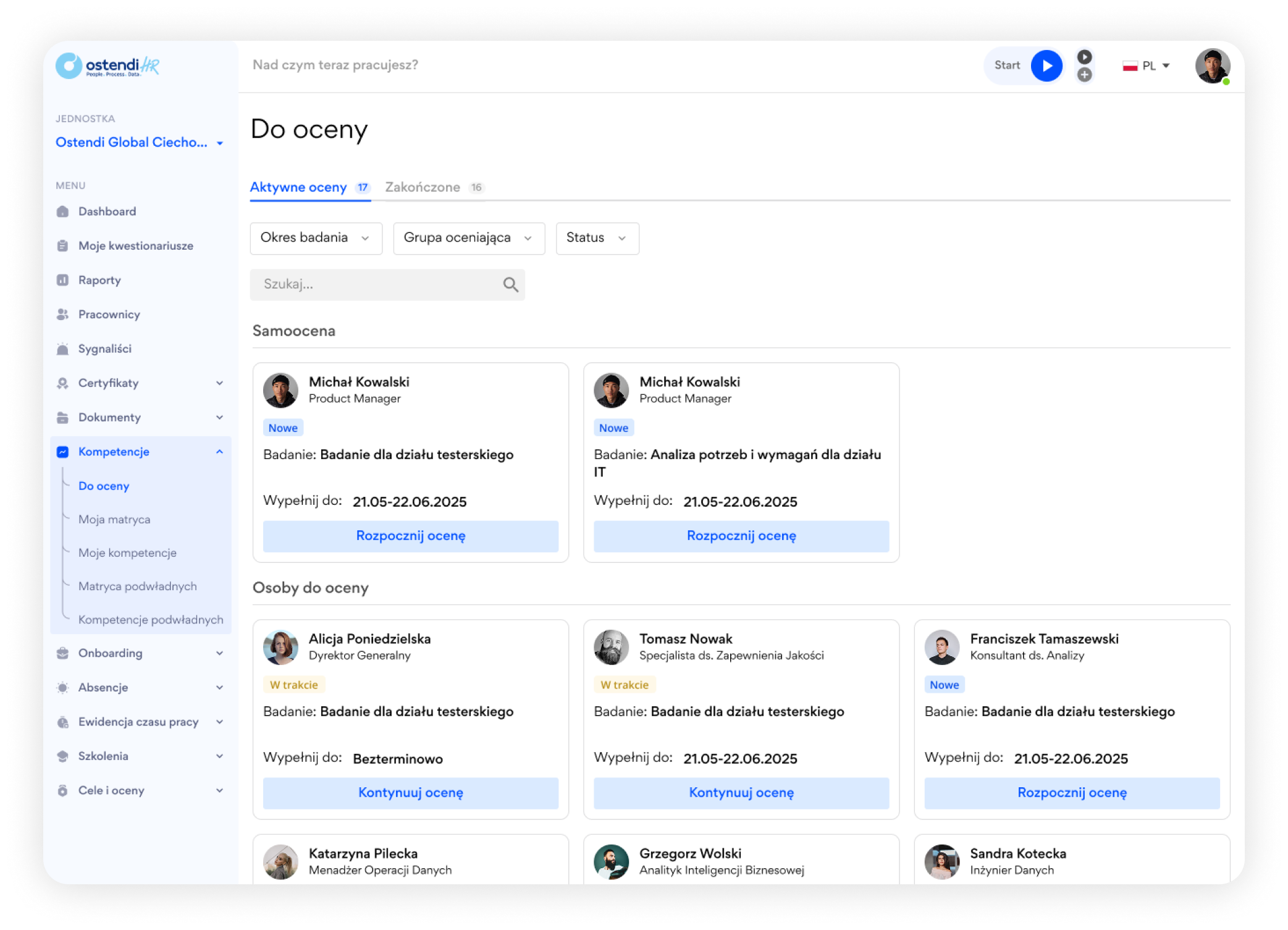Open the Grupa oceniająca filter dropdown

tap(468, 238)
